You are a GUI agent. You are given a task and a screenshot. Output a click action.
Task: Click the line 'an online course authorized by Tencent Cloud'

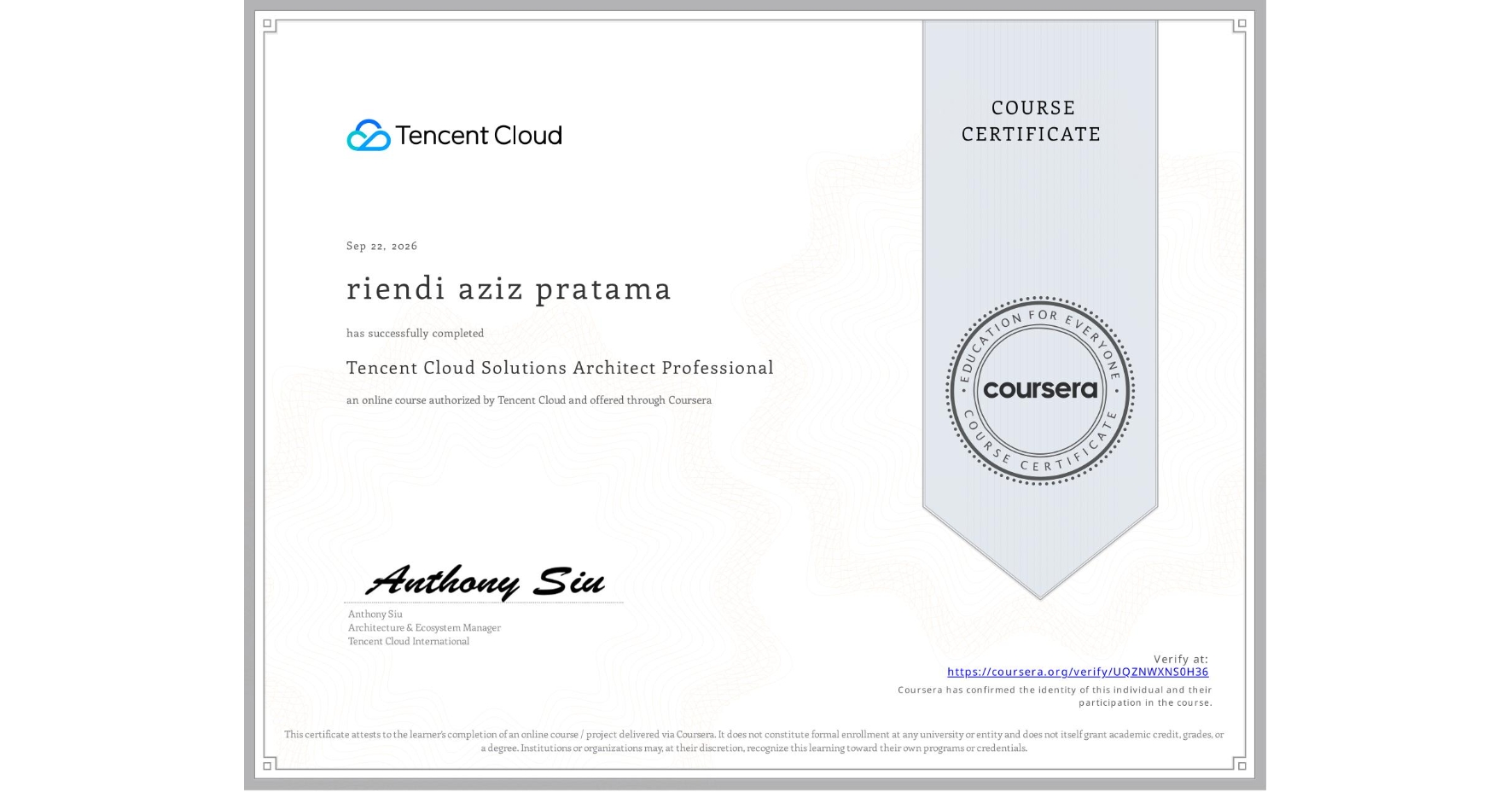click(x=529, y=400)
